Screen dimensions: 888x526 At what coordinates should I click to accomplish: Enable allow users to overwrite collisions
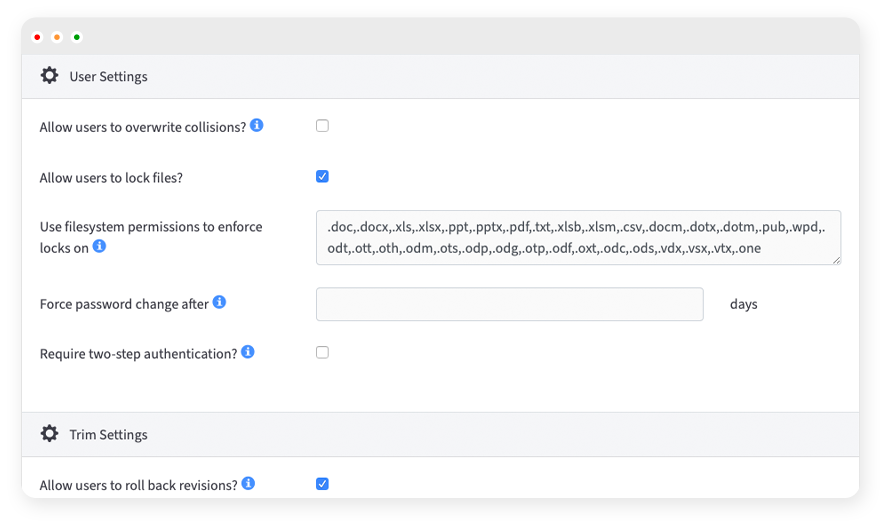(322, 126)
